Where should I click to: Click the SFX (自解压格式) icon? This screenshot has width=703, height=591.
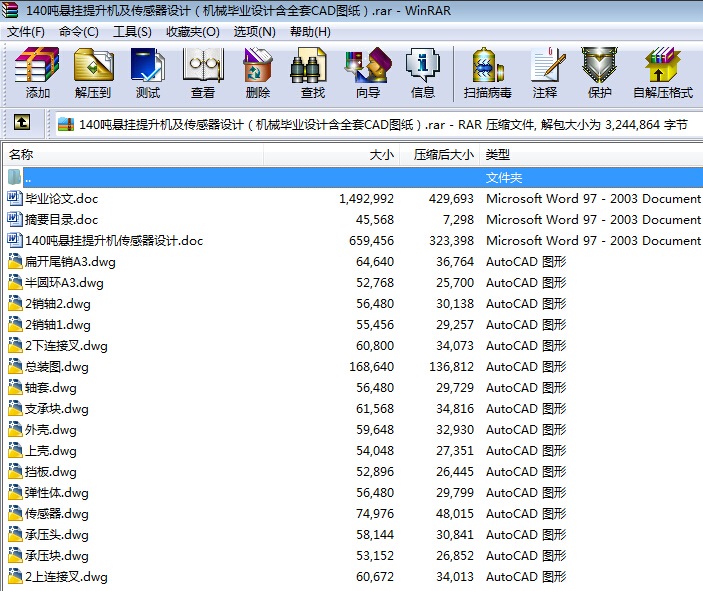pyautogui.click(x=663, y=65)
